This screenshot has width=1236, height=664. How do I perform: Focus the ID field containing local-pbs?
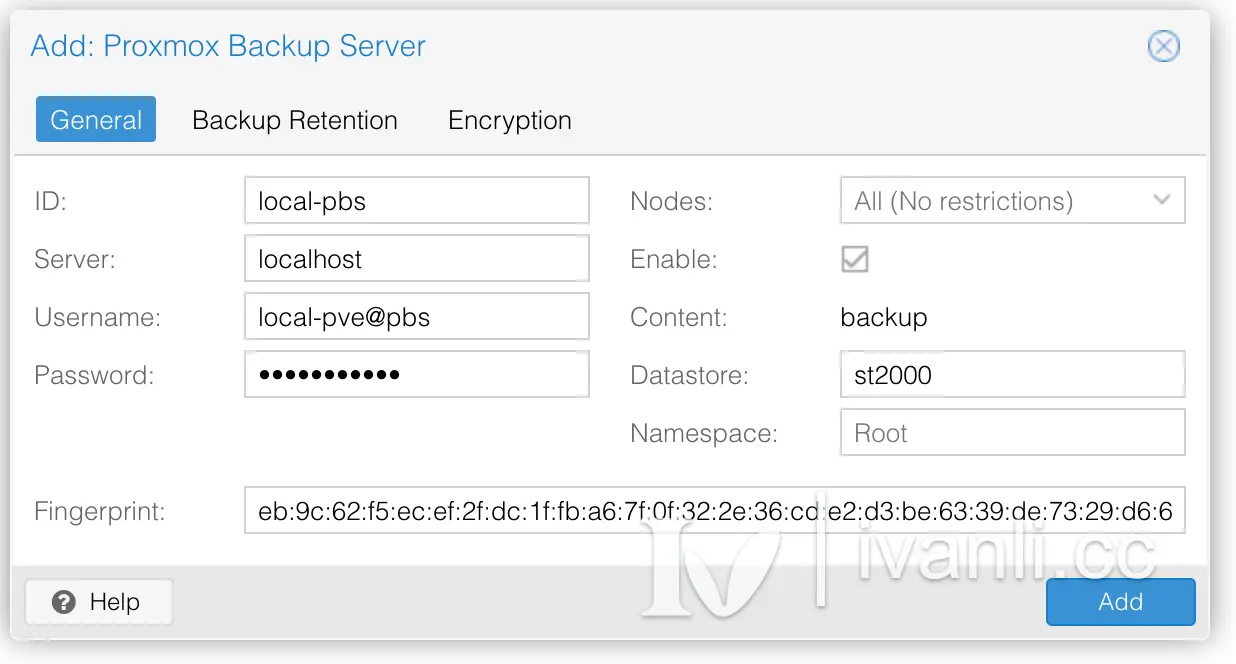tap(417, 200)
